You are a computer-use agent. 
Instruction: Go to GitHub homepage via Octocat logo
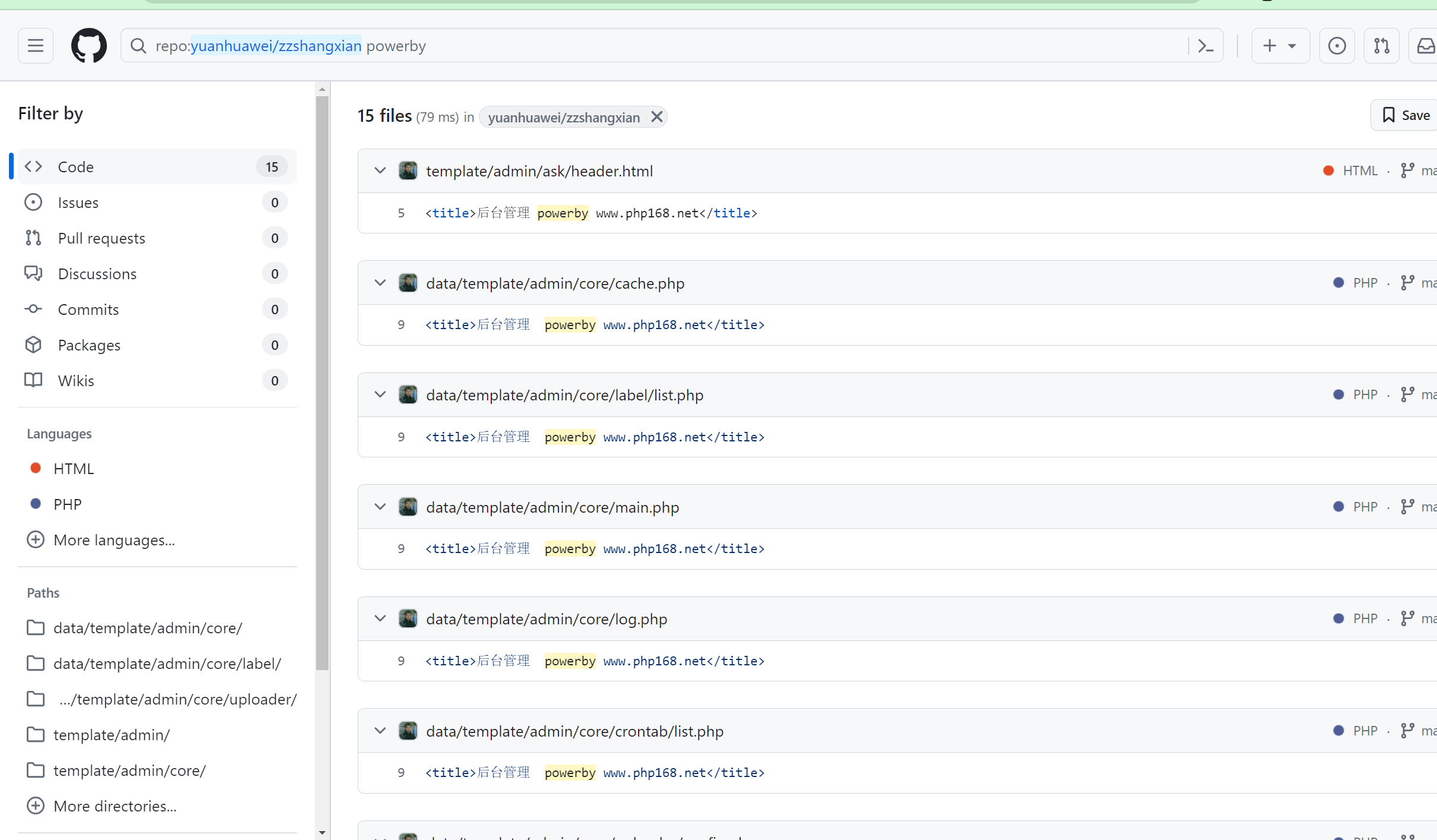89,46
